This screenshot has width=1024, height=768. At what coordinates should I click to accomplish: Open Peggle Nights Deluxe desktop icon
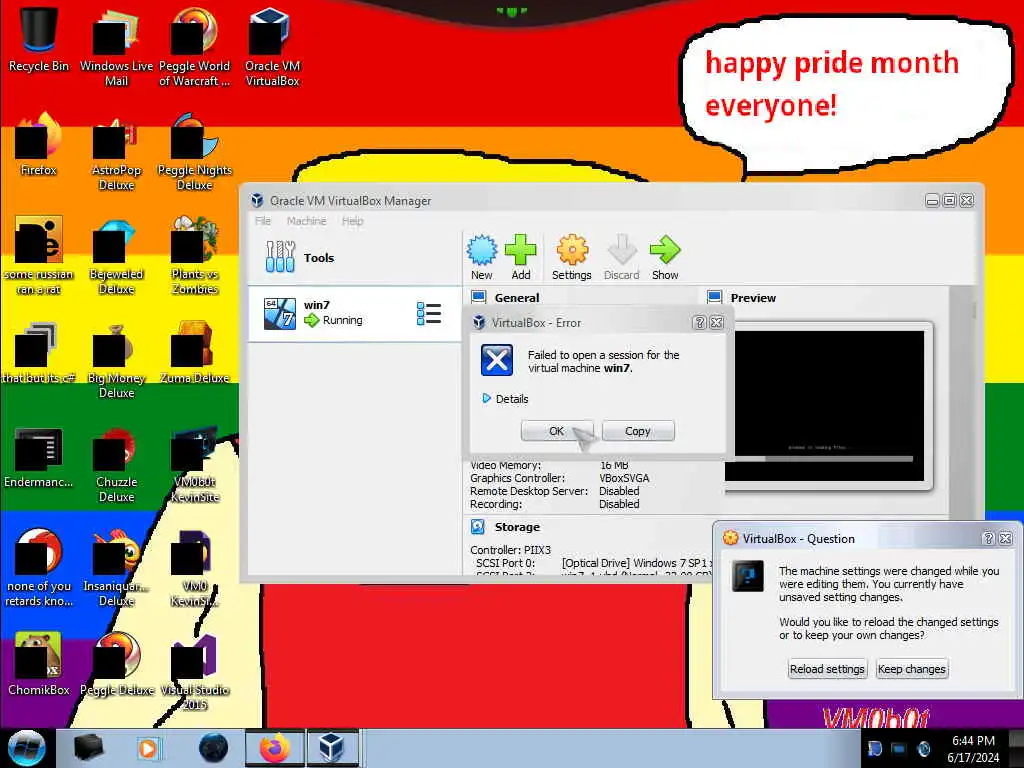coord(195,152)
